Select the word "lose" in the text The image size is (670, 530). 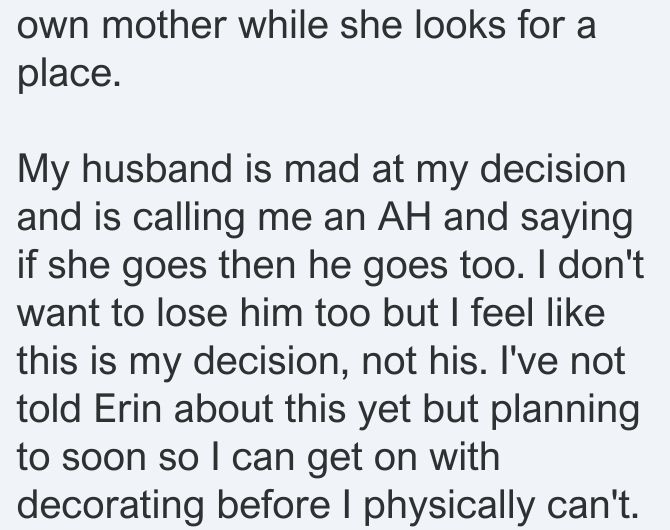pyautogui.click(x=192, y=312)
